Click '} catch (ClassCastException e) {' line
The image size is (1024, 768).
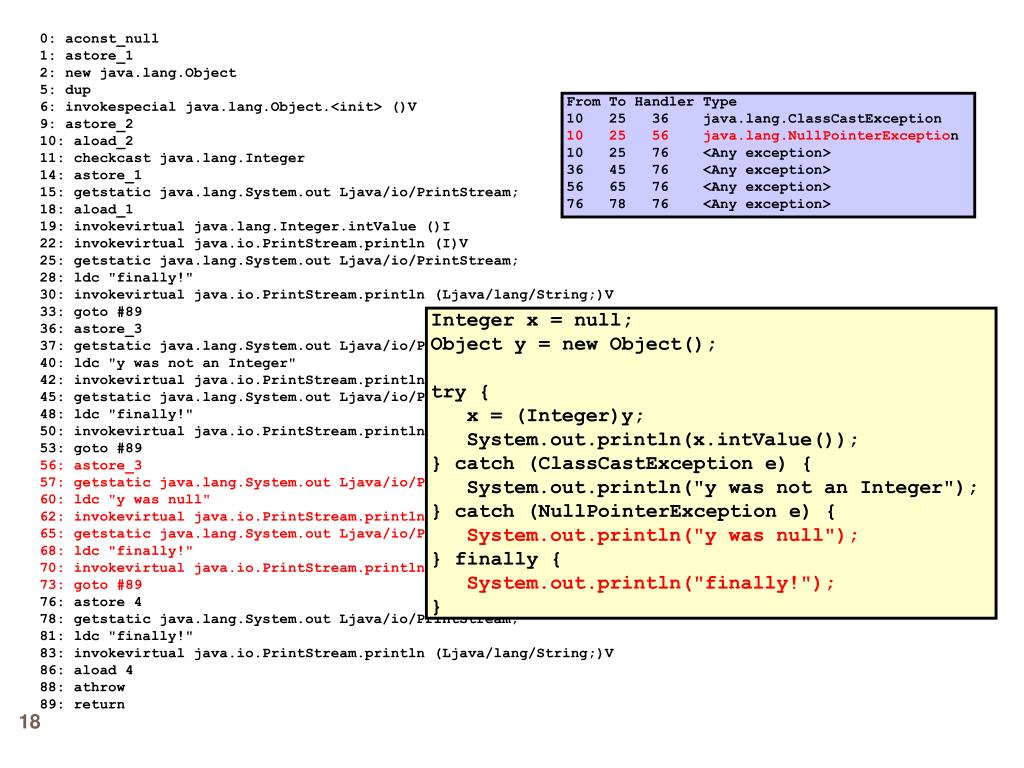pyautogui.click(x=622, y=463)
